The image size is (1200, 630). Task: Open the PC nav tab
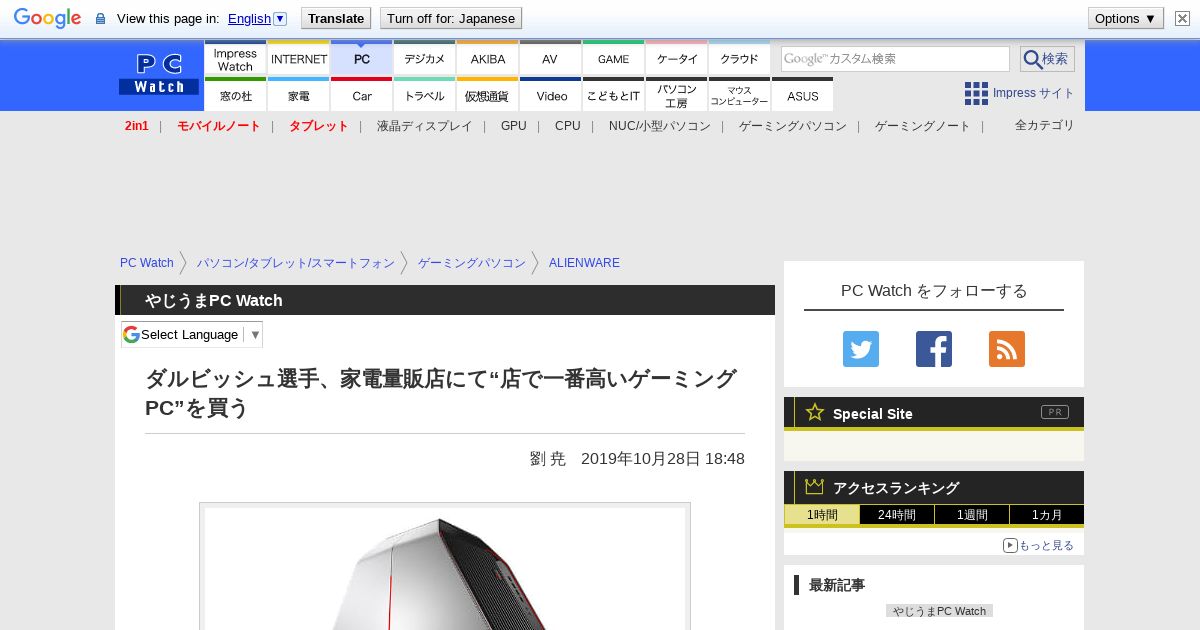coord(362,59)
